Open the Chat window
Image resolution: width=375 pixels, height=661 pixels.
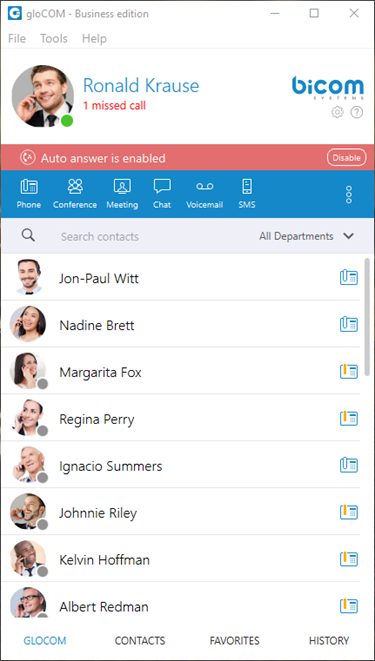click(x=162, y=194)
